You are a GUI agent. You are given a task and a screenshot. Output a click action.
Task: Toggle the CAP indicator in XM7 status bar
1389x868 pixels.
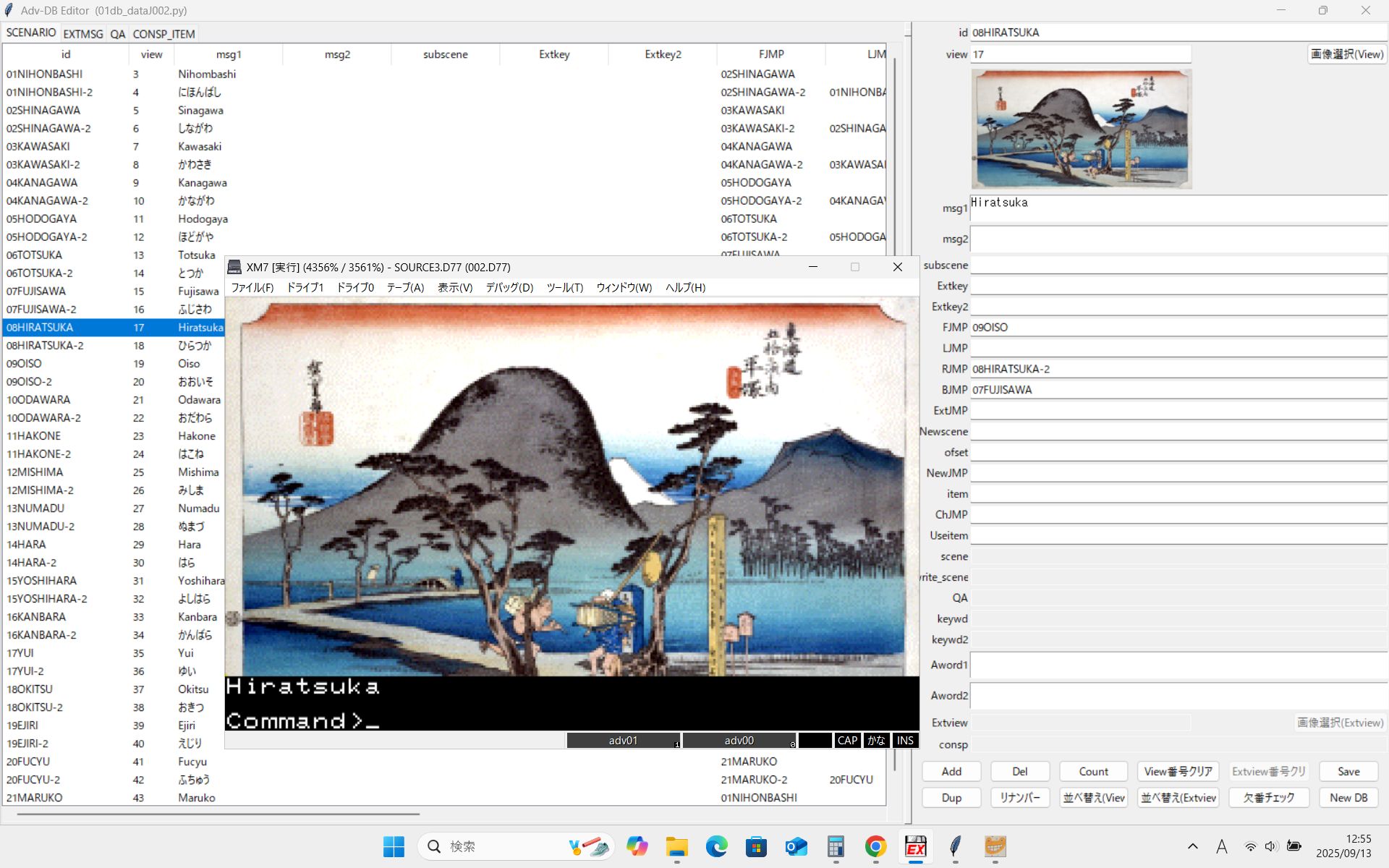[x=847, y=740]
